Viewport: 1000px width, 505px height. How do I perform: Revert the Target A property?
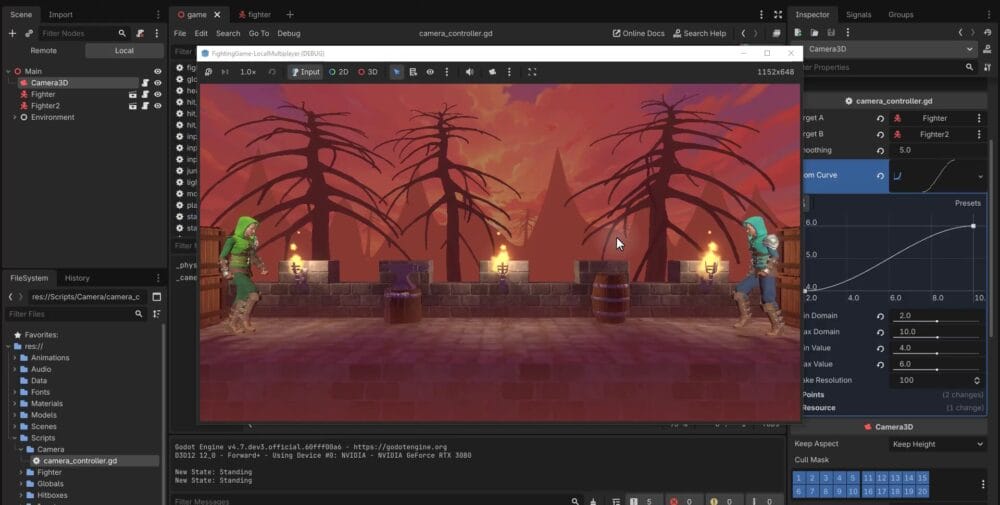point(880,119)
